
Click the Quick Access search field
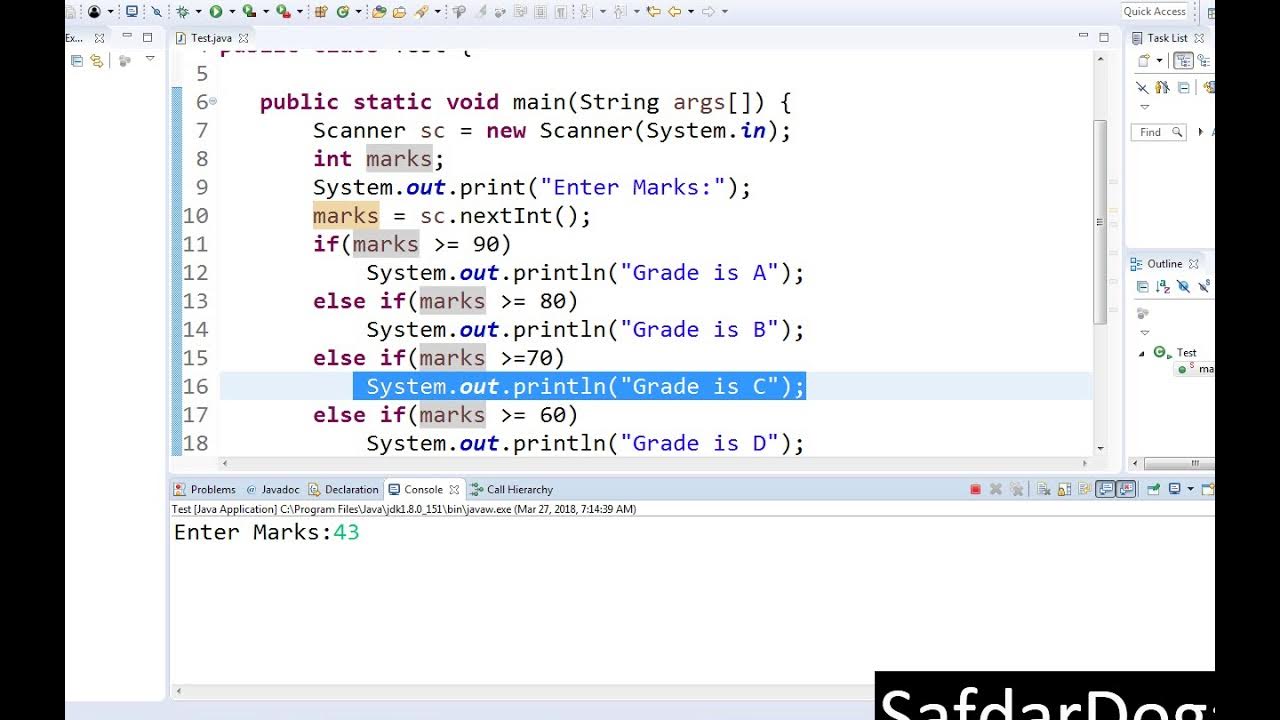(1154, 11)
